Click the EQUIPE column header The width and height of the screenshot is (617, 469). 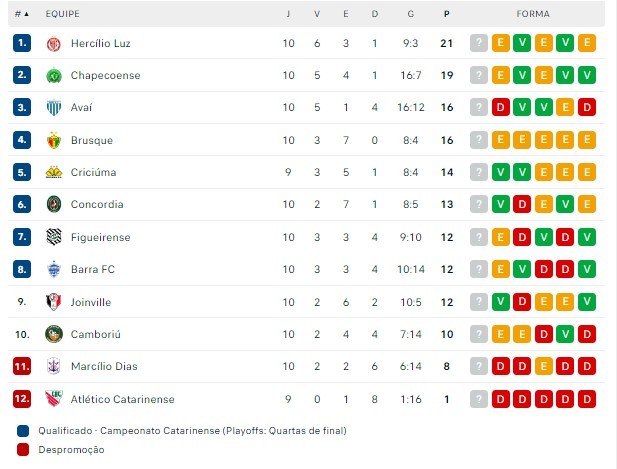click(63, 14)
